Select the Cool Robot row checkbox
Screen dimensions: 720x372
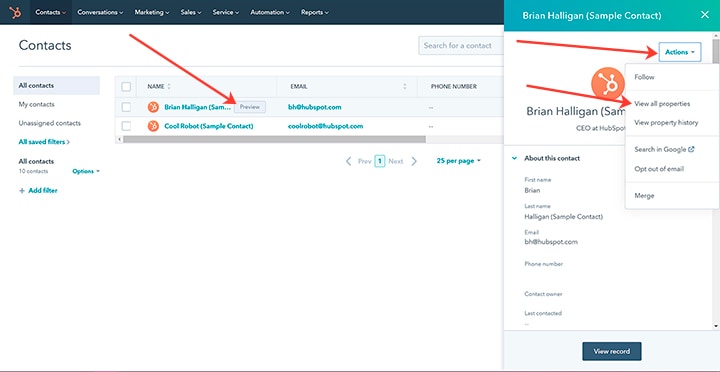[126, 126]
